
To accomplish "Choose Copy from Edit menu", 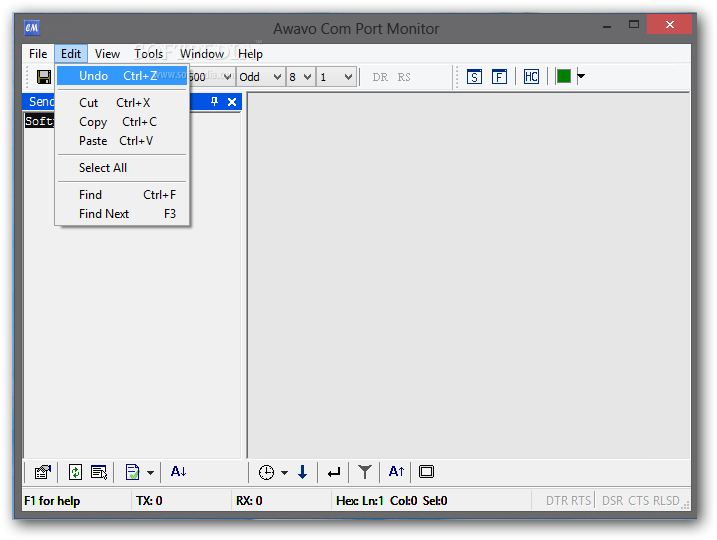I will (122, 122).
